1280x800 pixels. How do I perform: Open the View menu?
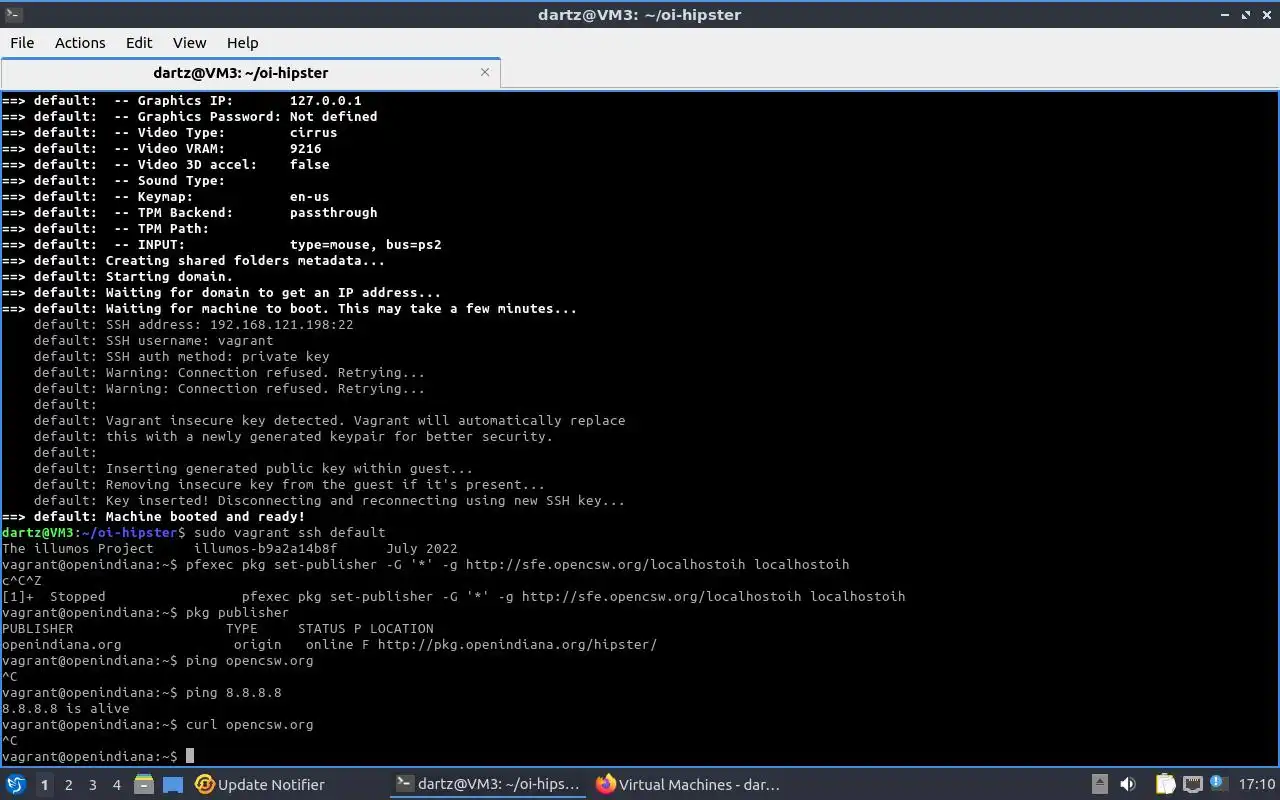(189, 42)
